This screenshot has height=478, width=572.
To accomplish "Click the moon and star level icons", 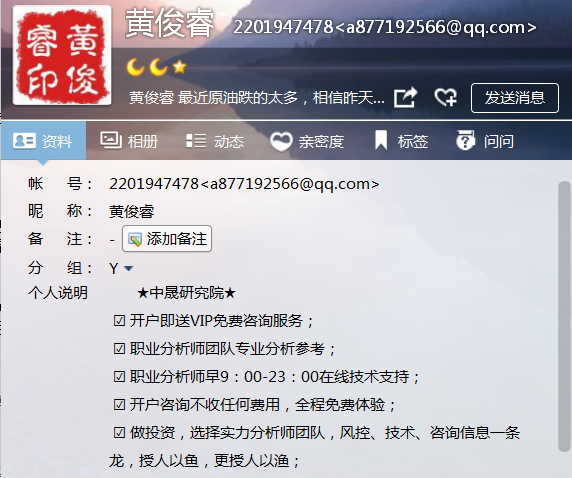I will 156,67.
